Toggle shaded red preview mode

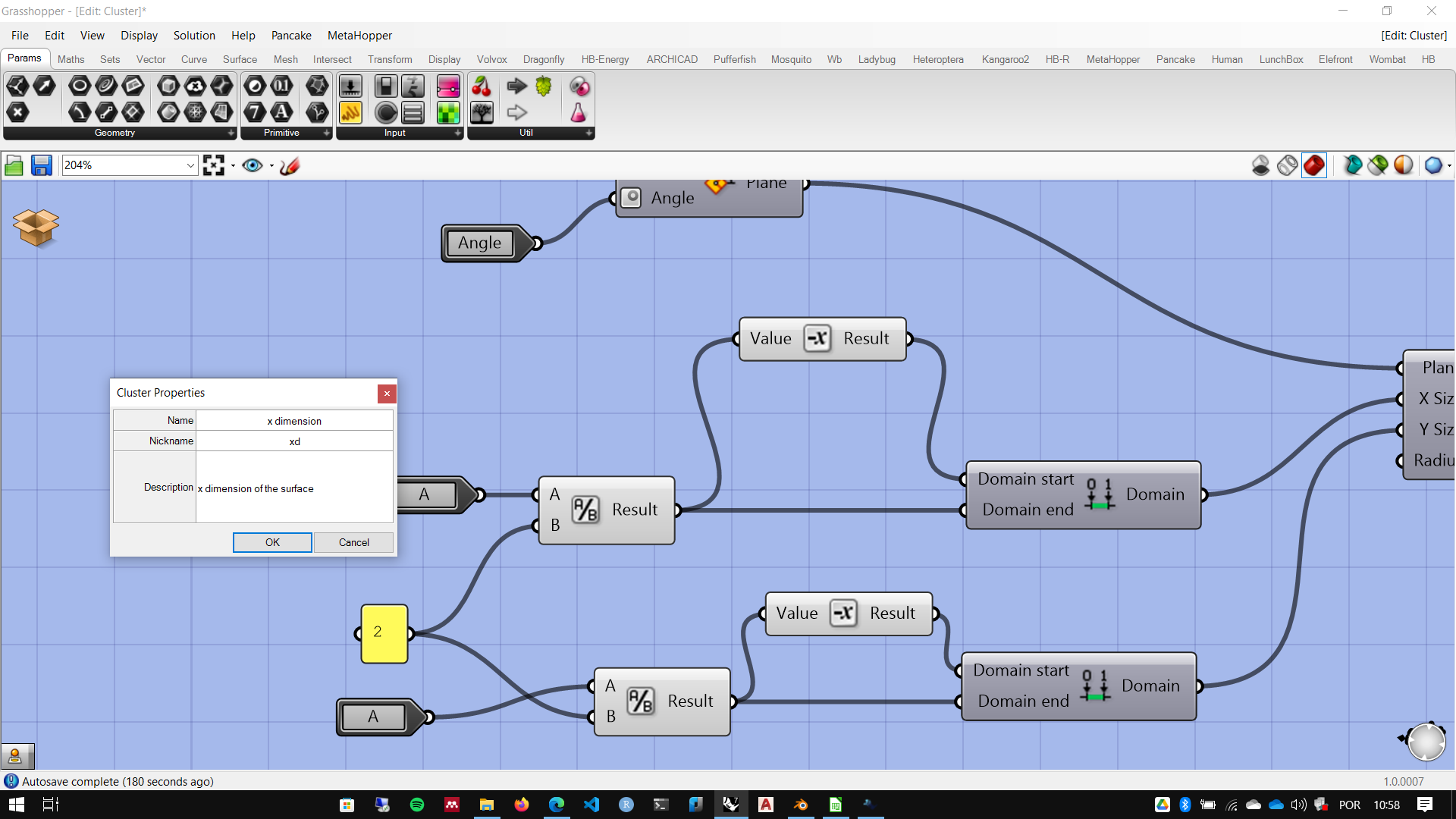(x=1314, y=165)
